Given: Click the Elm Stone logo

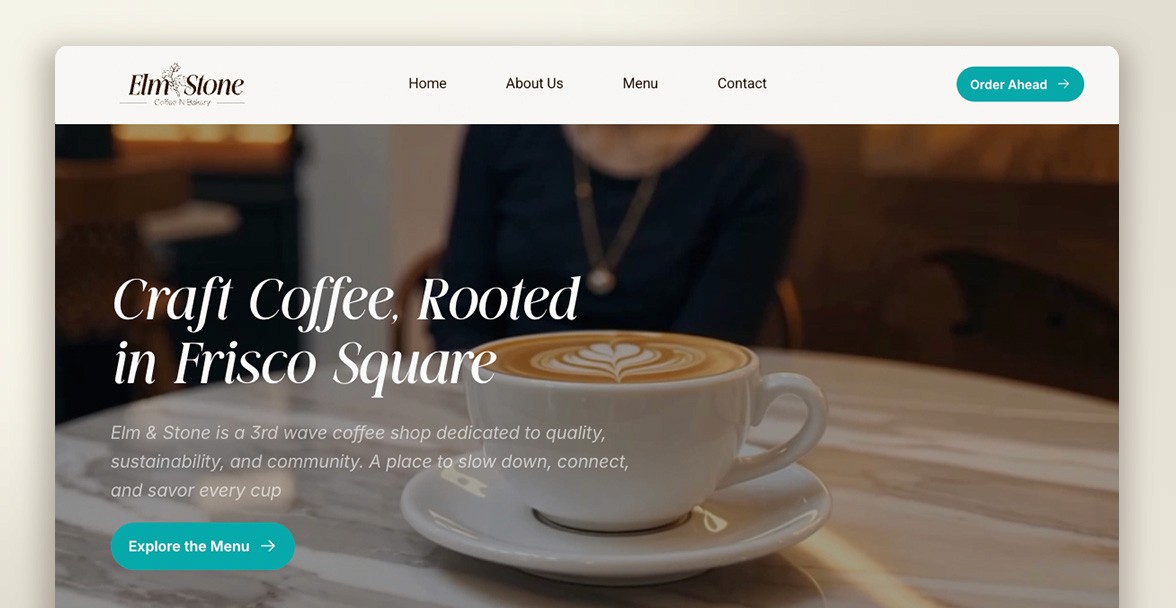Looking at the screenshot, I should 182,84.
